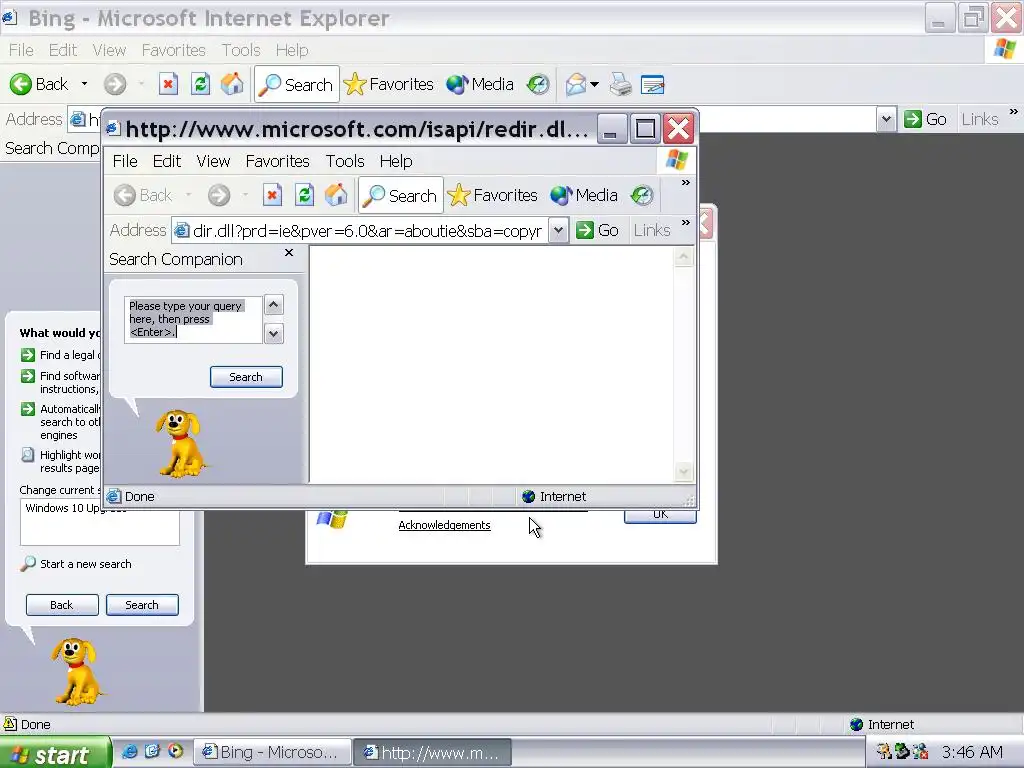The image size is (1024, 768).
Task: Click the query box scroll up arrow
Action: pyautogui.click(x=274, y=304)
